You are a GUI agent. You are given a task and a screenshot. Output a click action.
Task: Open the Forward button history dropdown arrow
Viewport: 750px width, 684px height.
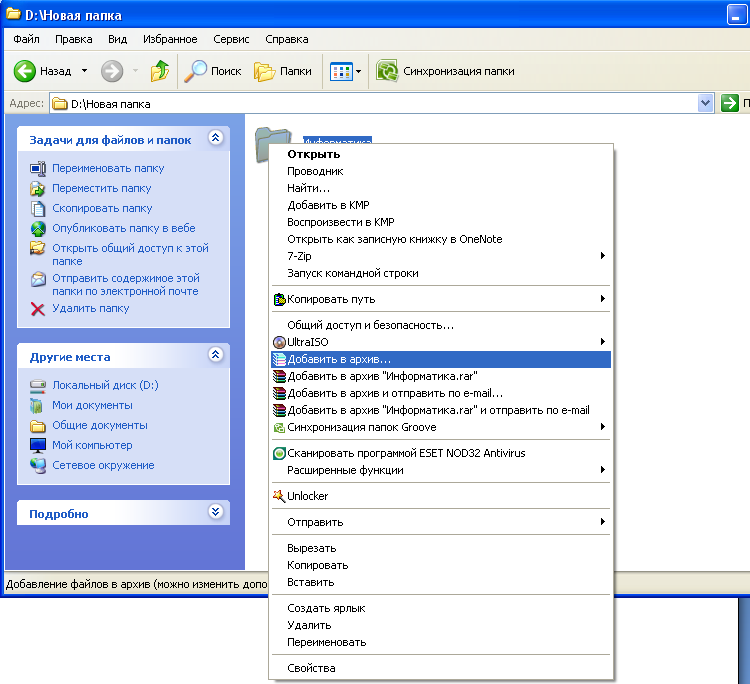point(135,71)
